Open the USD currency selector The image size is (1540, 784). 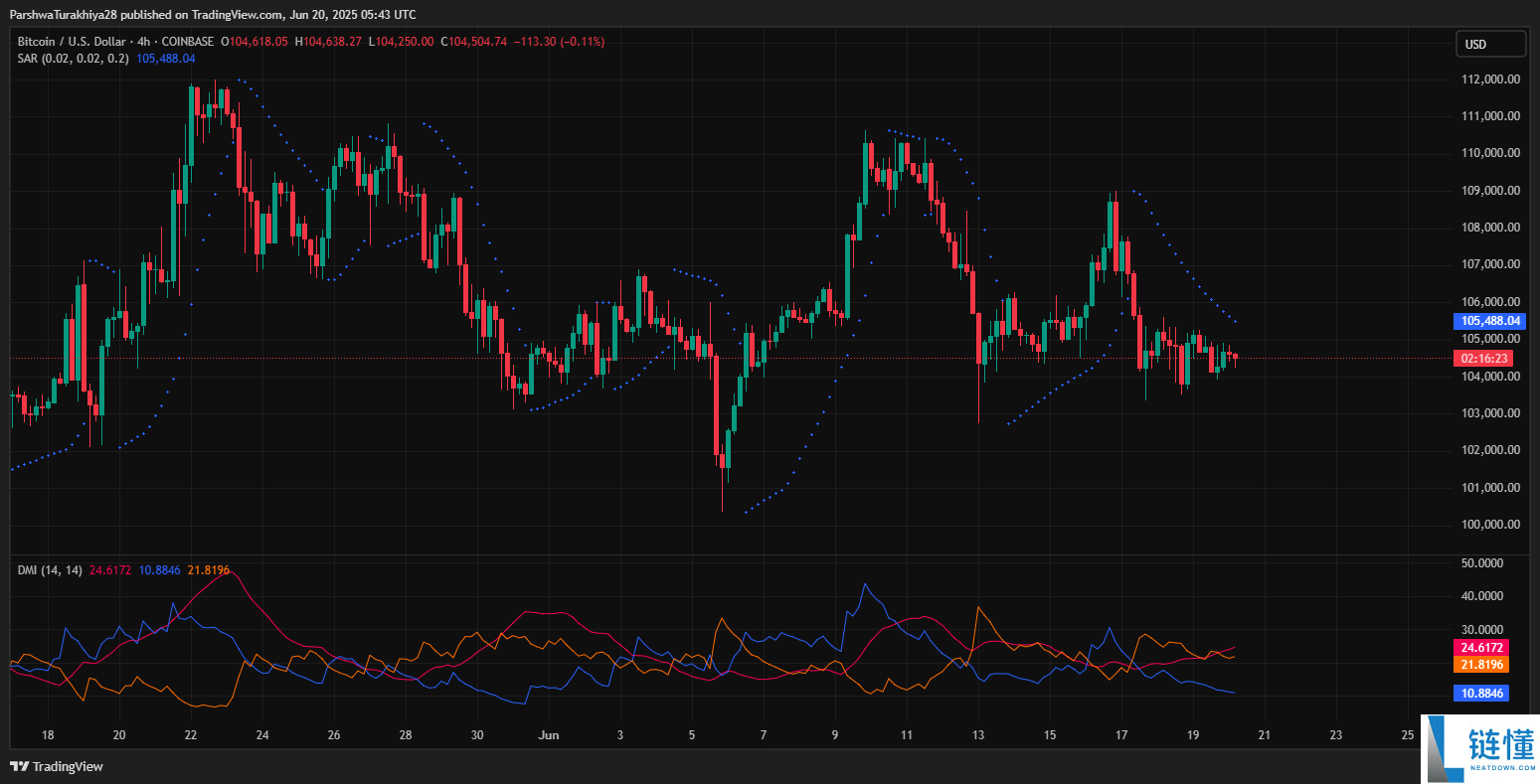1489,44
